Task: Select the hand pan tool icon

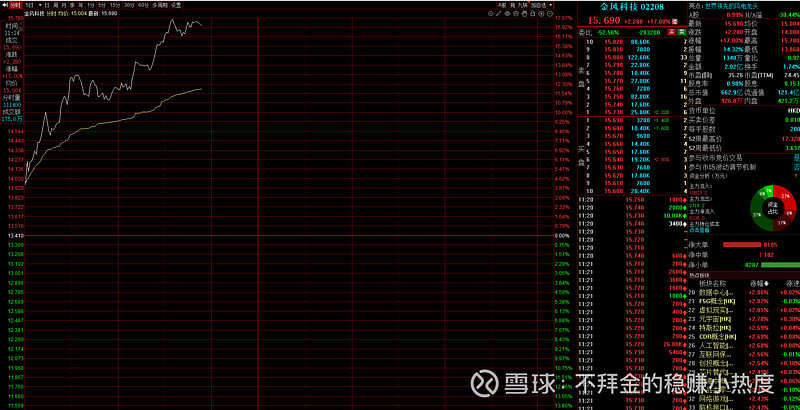Action: tap(524, 14)
